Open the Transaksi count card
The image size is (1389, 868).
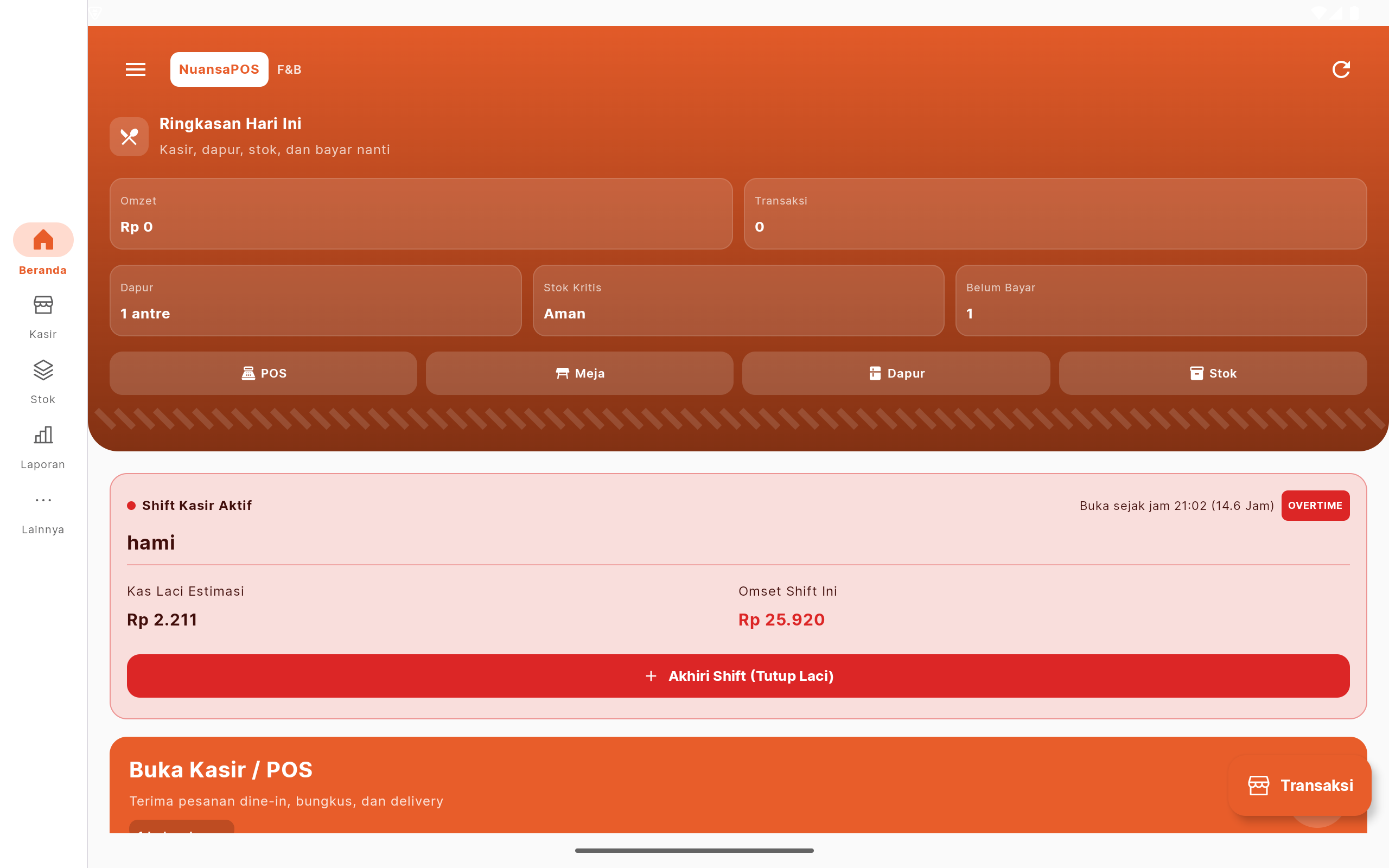(1055, 214)
